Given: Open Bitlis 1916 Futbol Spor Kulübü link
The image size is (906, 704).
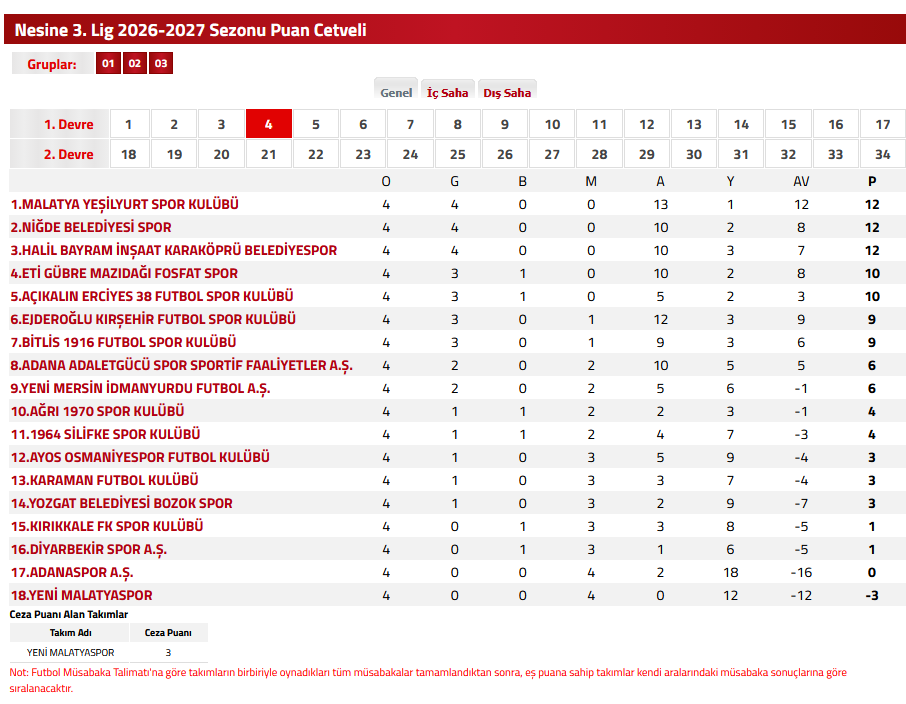Looking at the screenshot, I should (124, 342).
